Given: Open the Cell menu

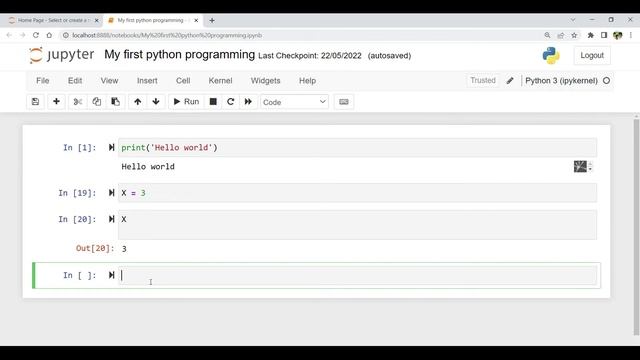Looking at the screenshot, I should click(x=183, y=80).
